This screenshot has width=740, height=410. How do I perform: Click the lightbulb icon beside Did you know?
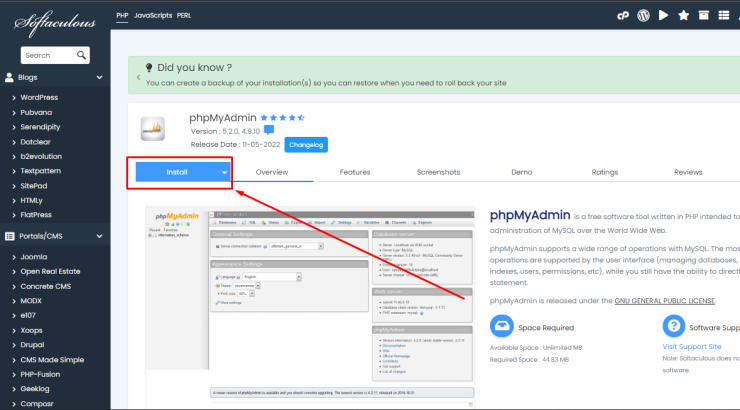coord(149,68)
